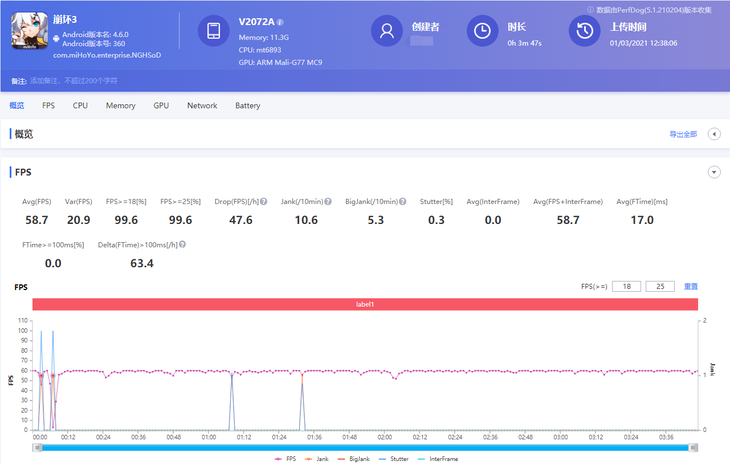Click the export all link
The width and height of the screenshot is (730, 465).
pos(683,134)
